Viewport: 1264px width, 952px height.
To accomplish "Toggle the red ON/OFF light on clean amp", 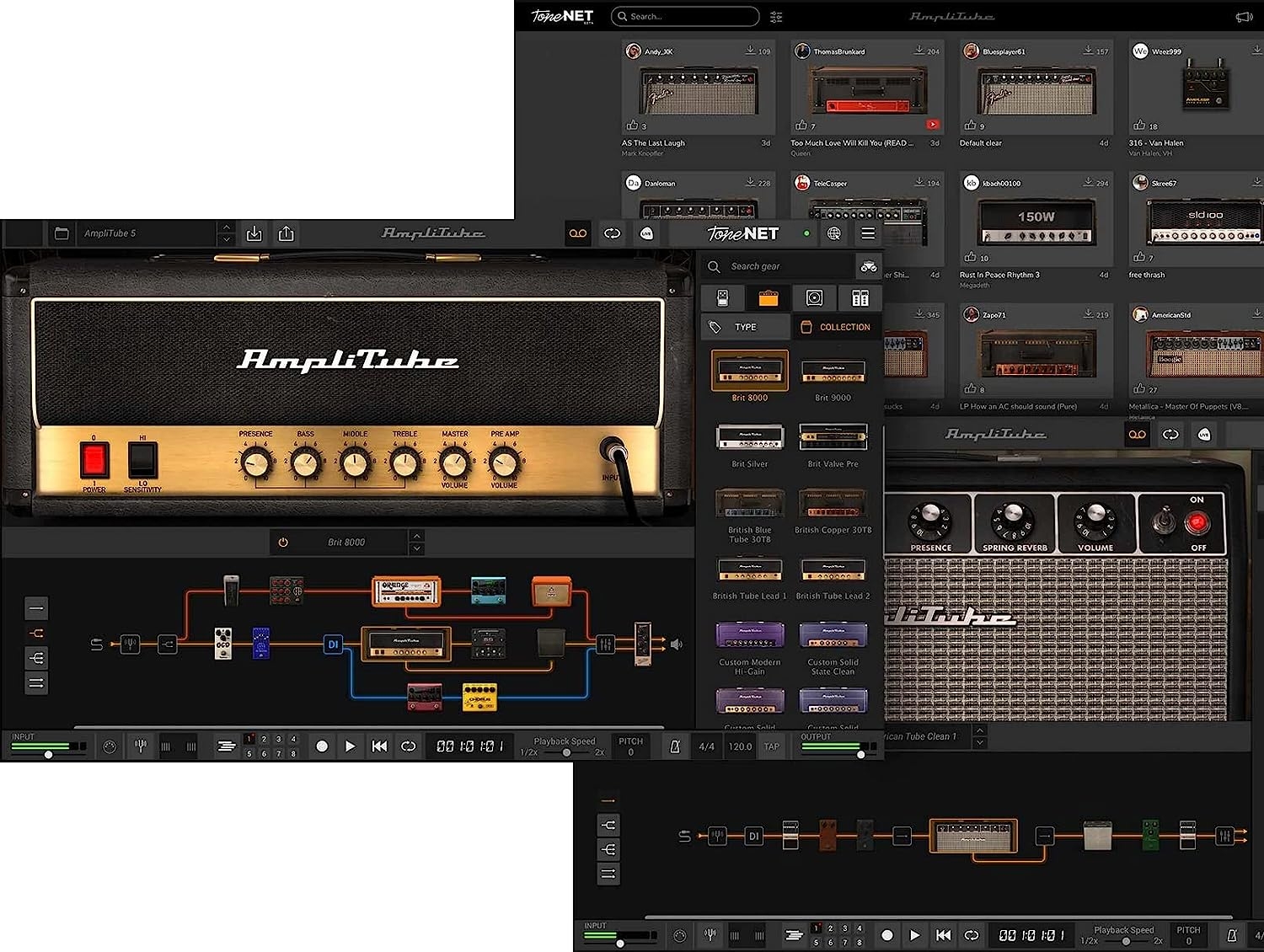I will point(1197,523).
